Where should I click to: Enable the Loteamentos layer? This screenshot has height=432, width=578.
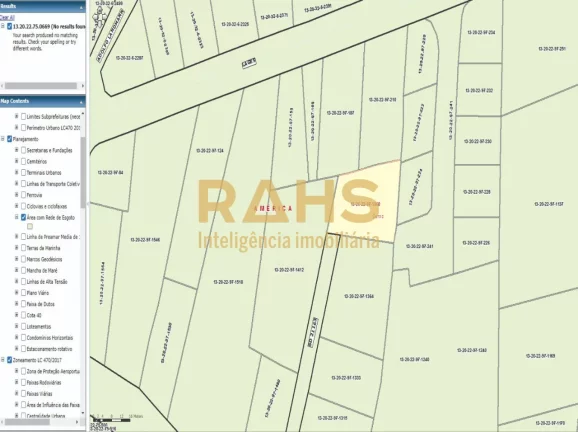pyautogui.click(x=24, y=327)
